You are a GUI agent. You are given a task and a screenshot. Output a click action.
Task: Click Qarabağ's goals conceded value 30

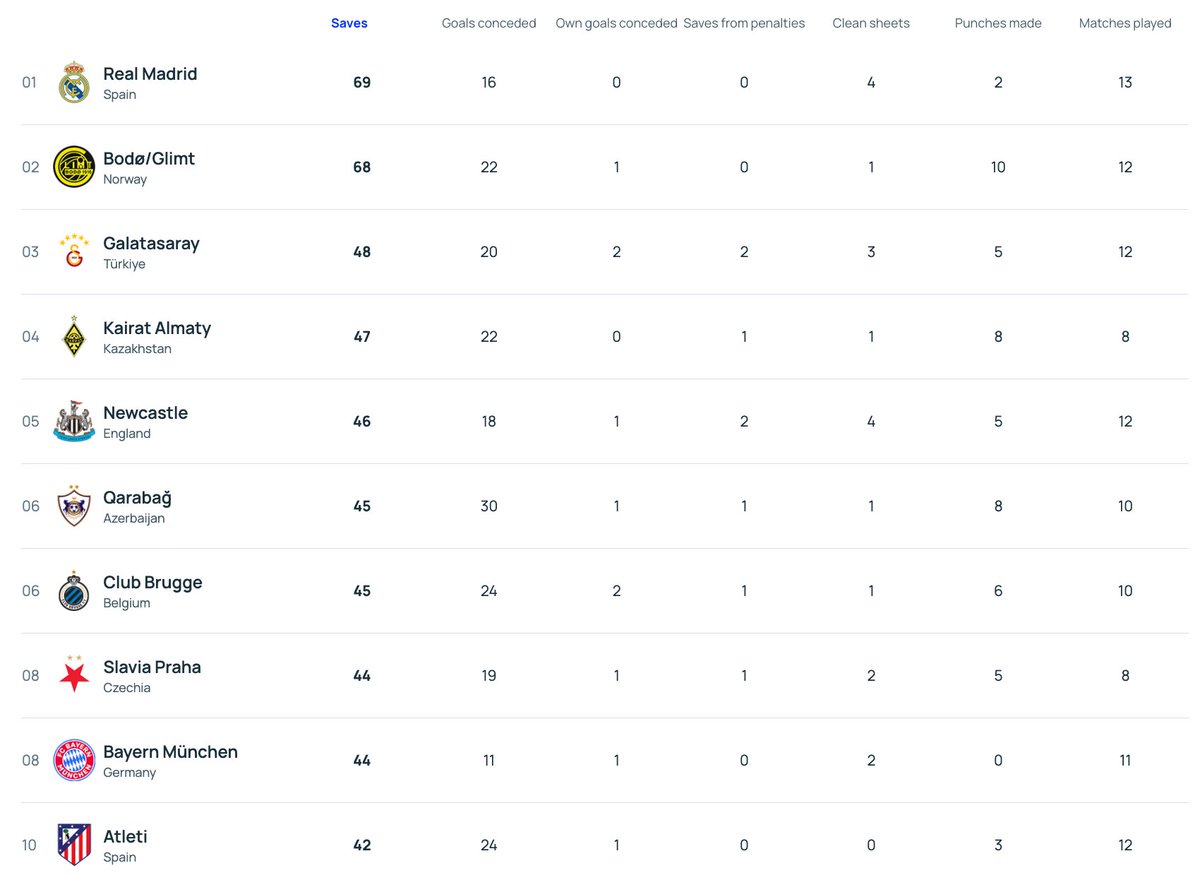coord(489,506)
